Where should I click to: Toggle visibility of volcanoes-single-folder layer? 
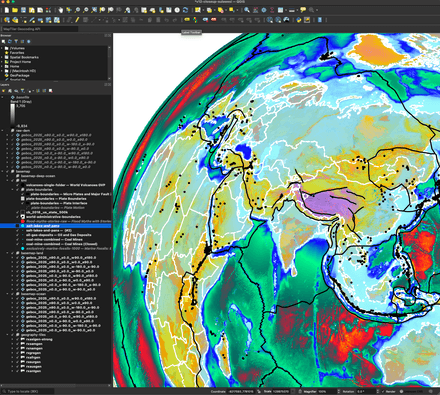click(18, 185)
